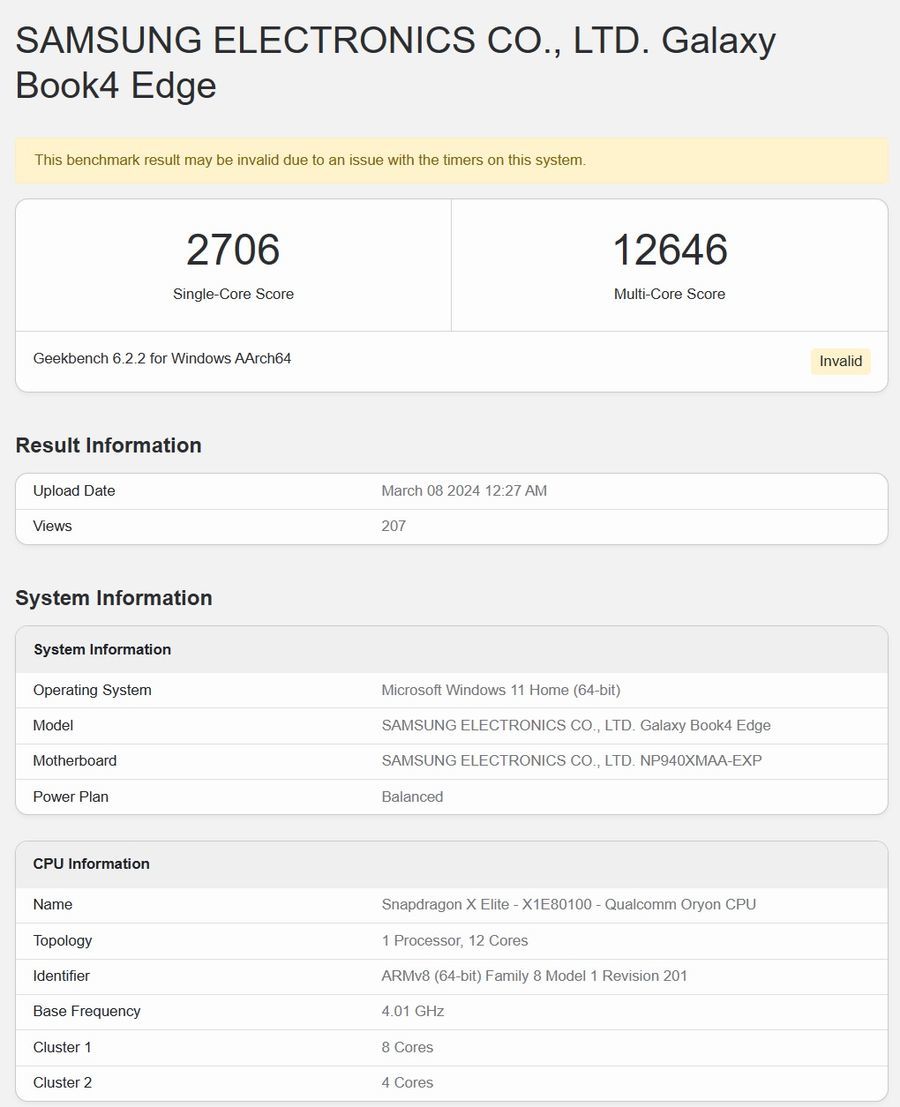900x1107 pixels.
Task: Click the topology value 1 Processor, 12 Cores
Action: pyautogui.click(x=454, y=941)
